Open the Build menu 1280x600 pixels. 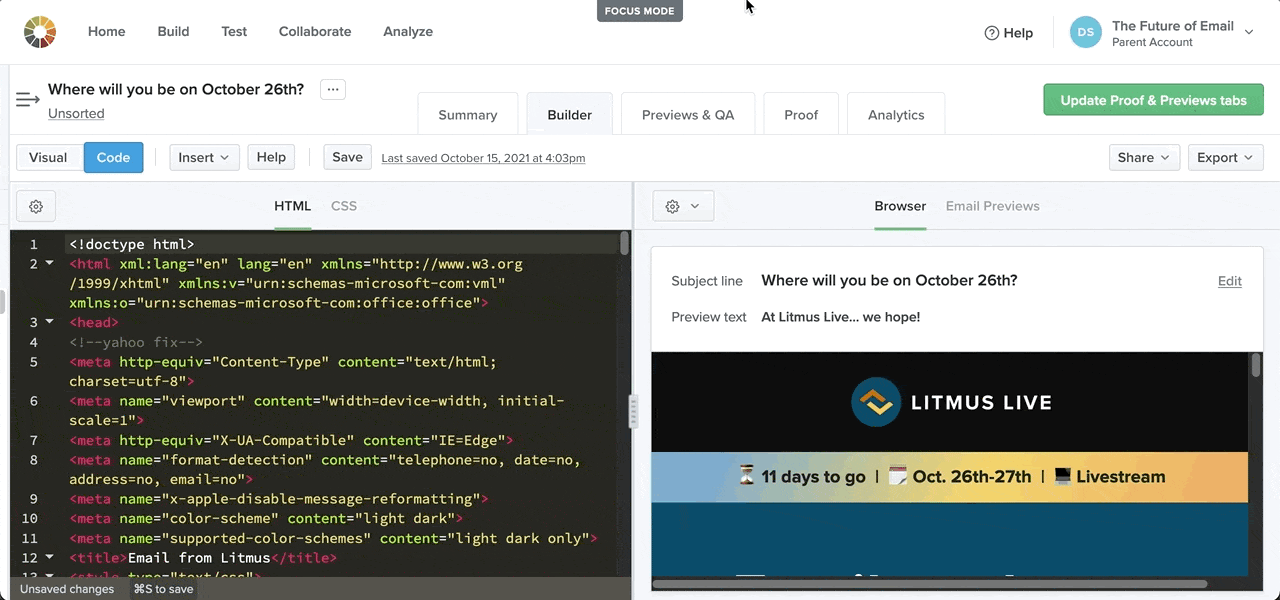pyautogui.click(x=173, y=32)
